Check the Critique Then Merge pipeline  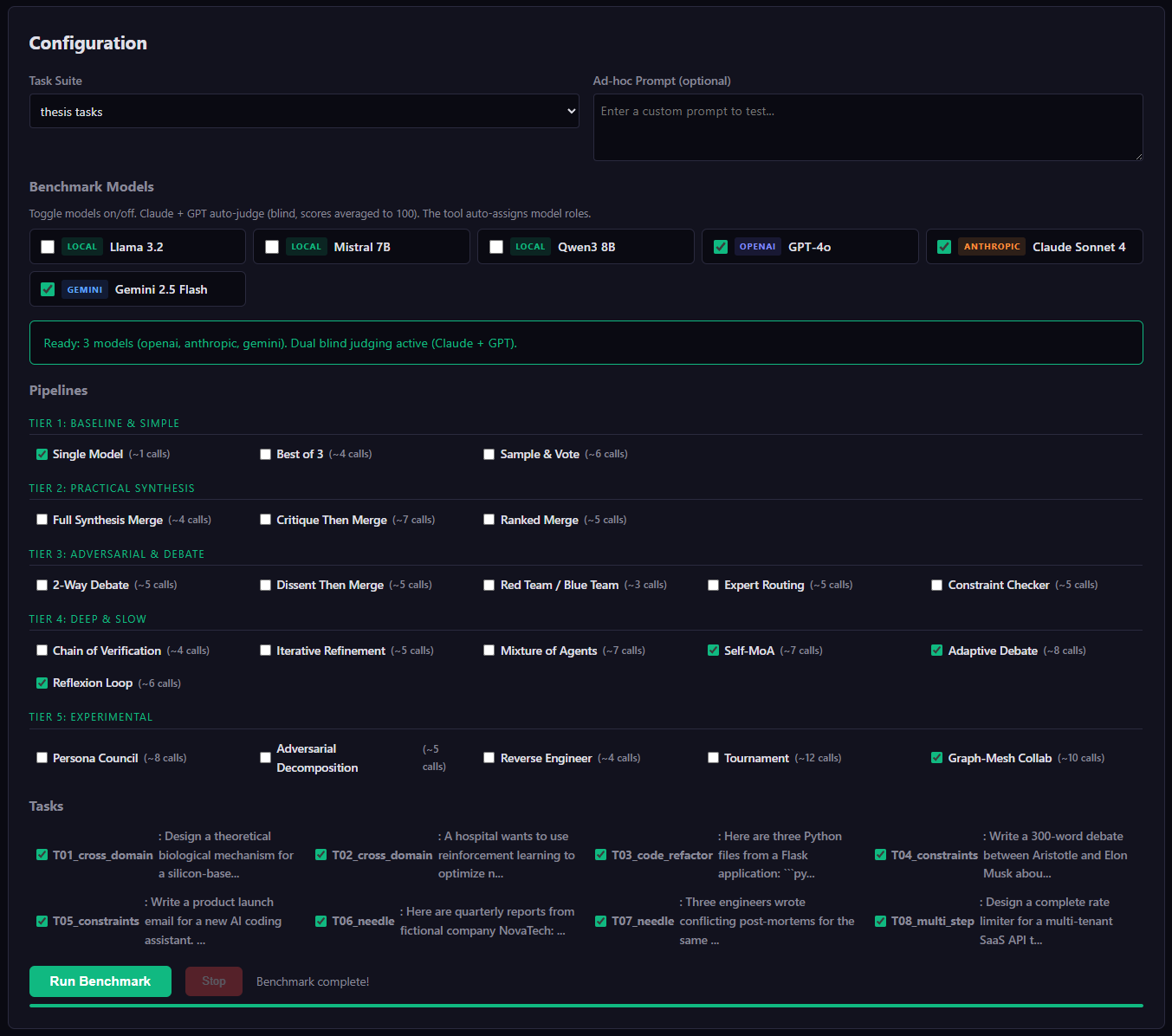coord(266,520)
